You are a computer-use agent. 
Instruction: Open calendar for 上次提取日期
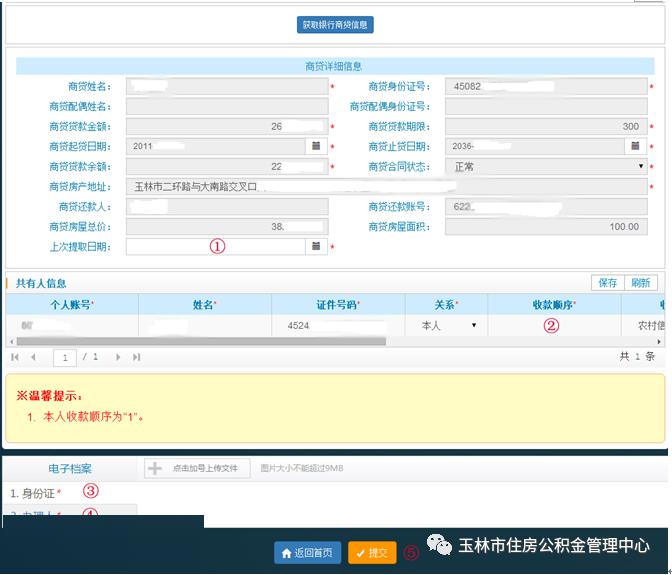point(316,247)
